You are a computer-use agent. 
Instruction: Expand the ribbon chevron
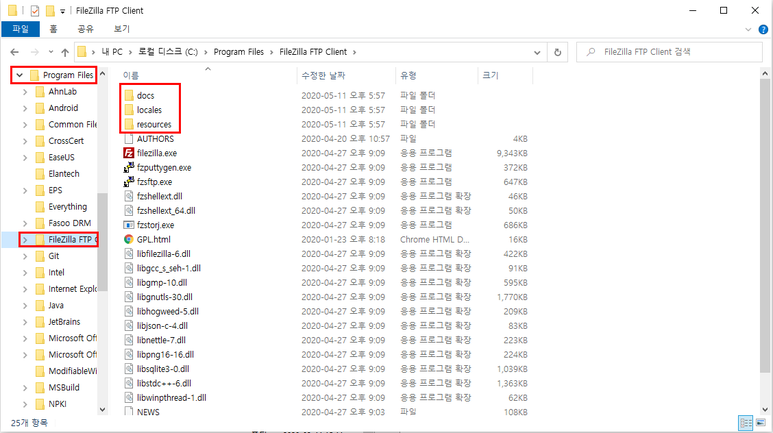click(748, 30)
